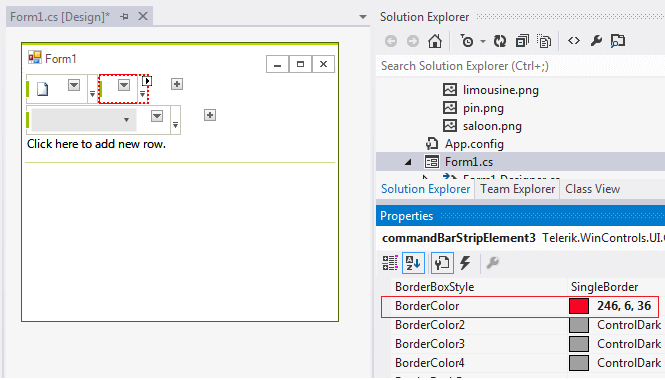This screenshot has height=380, width=665.
Task: Open the gray combo box in second row
Action: pyautogui.click(x=84, y=120)
